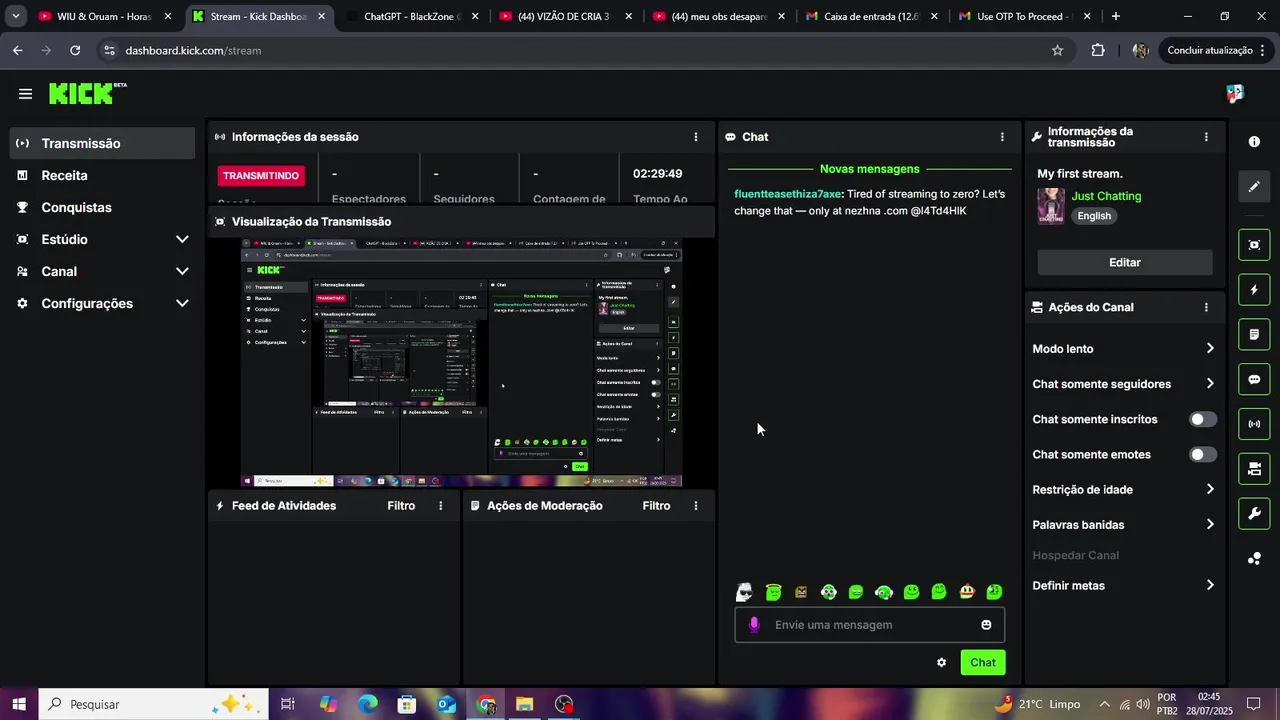Click the pencil edit icon in right rail
Image resolution: width=1280 pixels, height=720 pixels.
point(1254,186)
